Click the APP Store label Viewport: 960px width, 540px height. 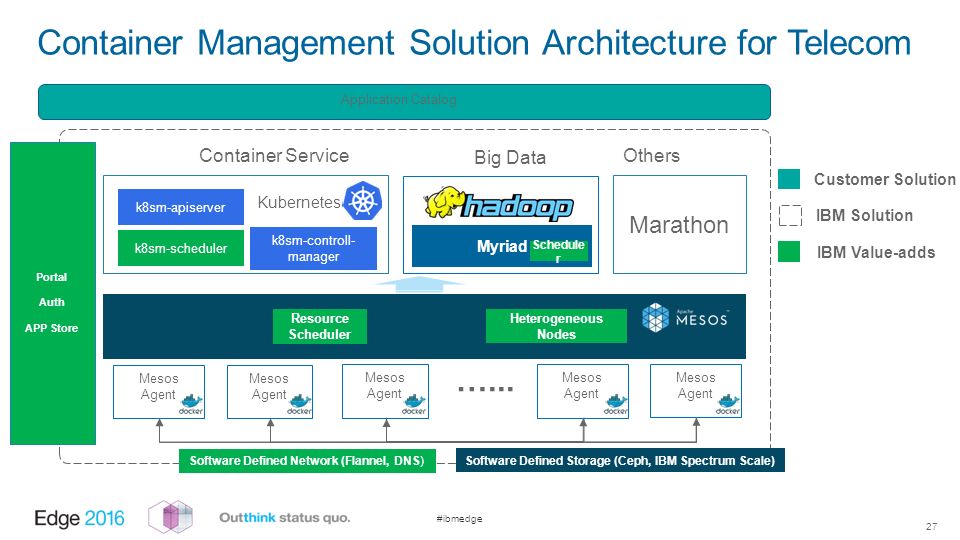click(51, 328)
